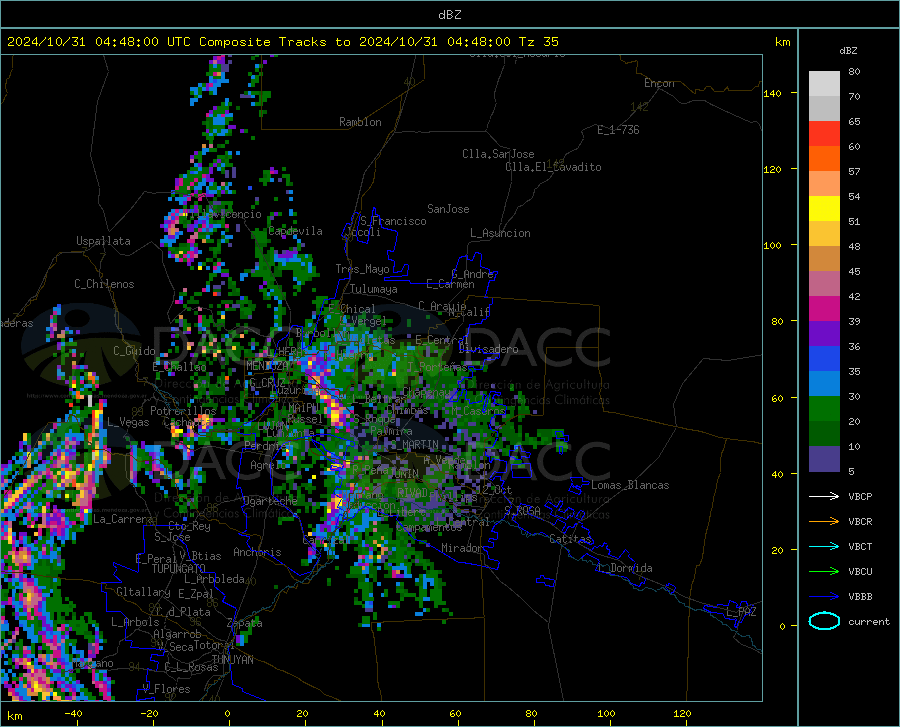
Task: Click the green VBCU arrow in legend
Action: 824,572
